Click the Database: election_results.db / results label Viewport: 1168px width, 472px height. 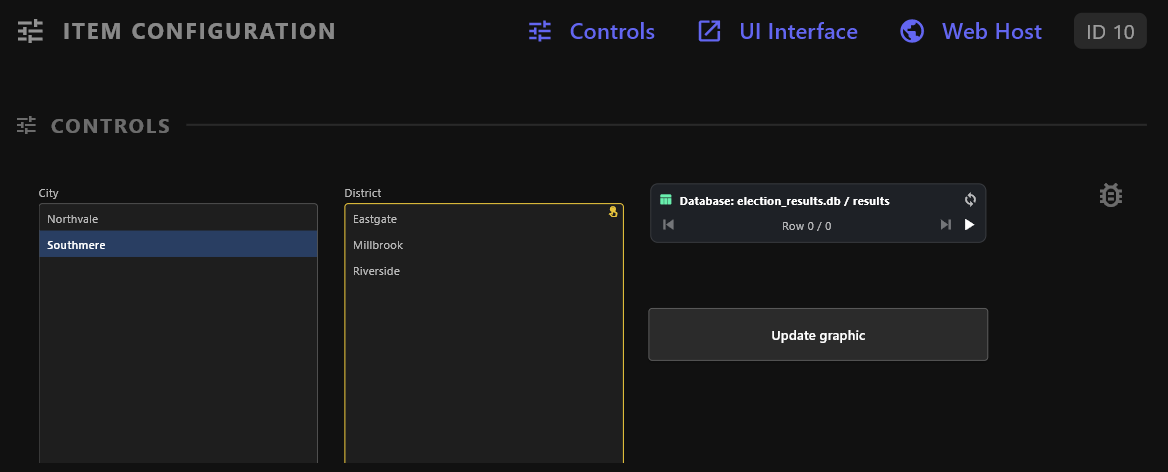click(784, 201)
